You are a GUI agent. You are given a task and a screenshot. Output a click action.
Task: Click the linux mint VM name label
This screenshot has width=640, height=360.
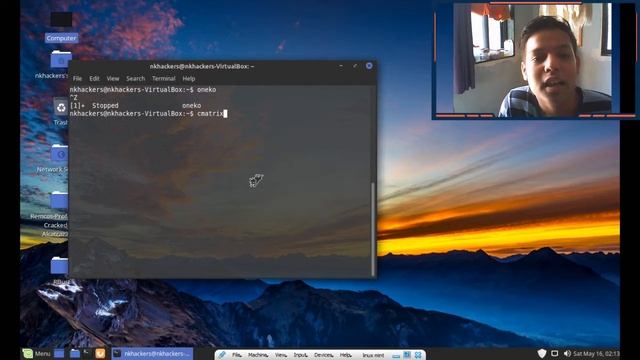pyautogui.click(x=373, y=355)
